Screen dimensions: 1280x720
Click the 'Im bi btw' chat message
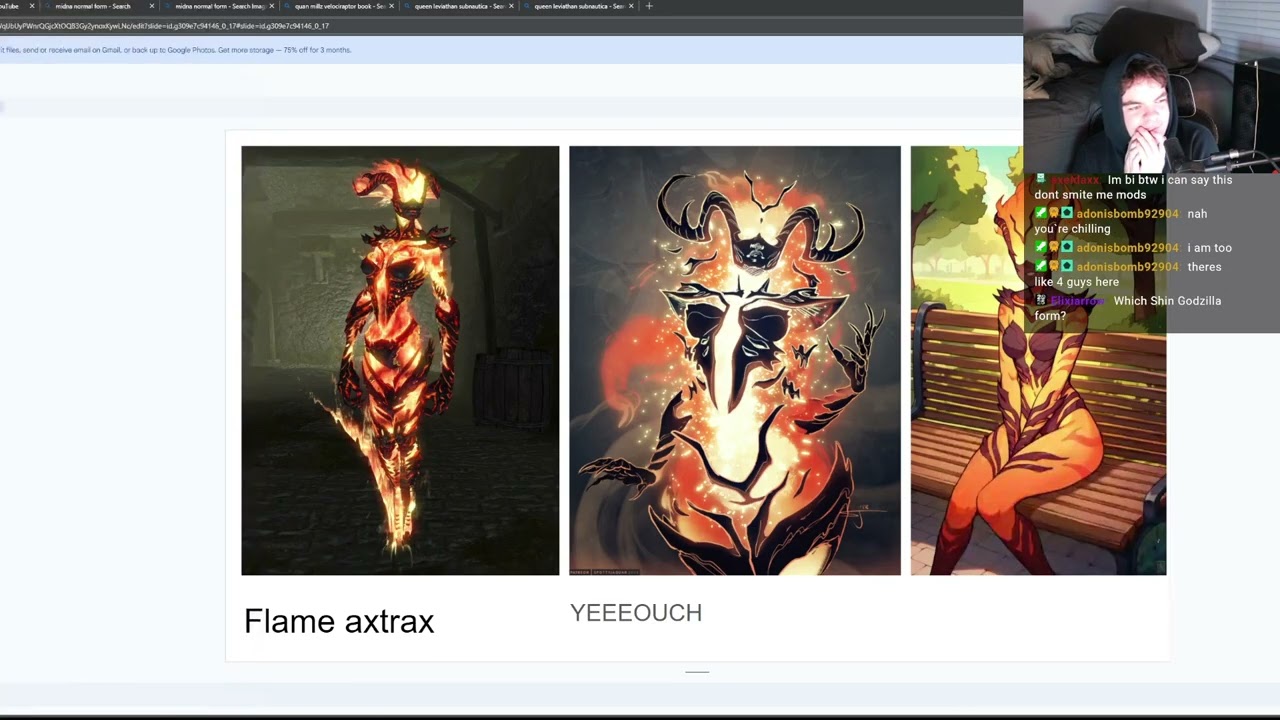pos(1133,187)
